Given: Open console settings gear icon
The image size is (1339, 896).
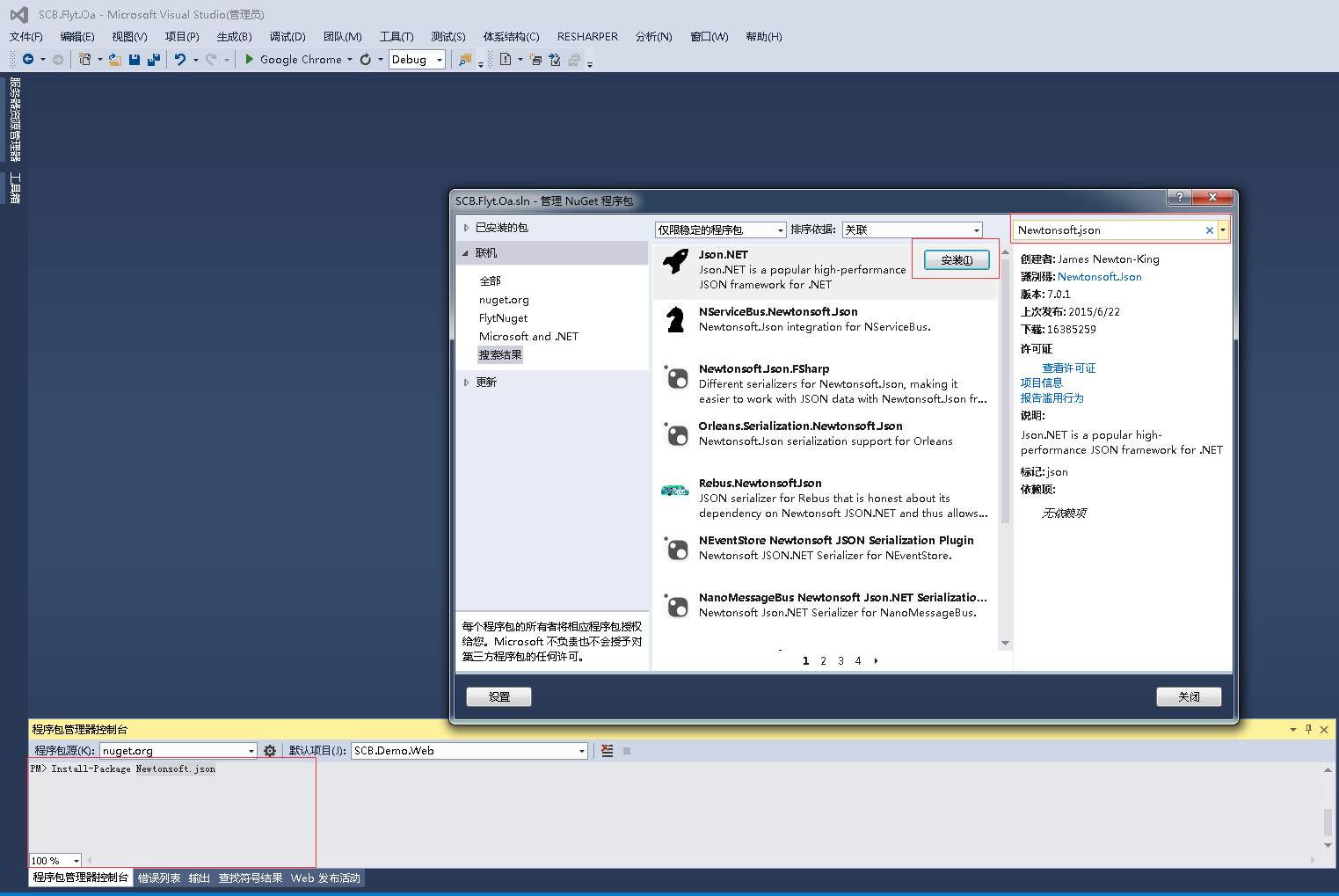Looking at the screenshot, I should pyautogui.click(x=270, y=751).
